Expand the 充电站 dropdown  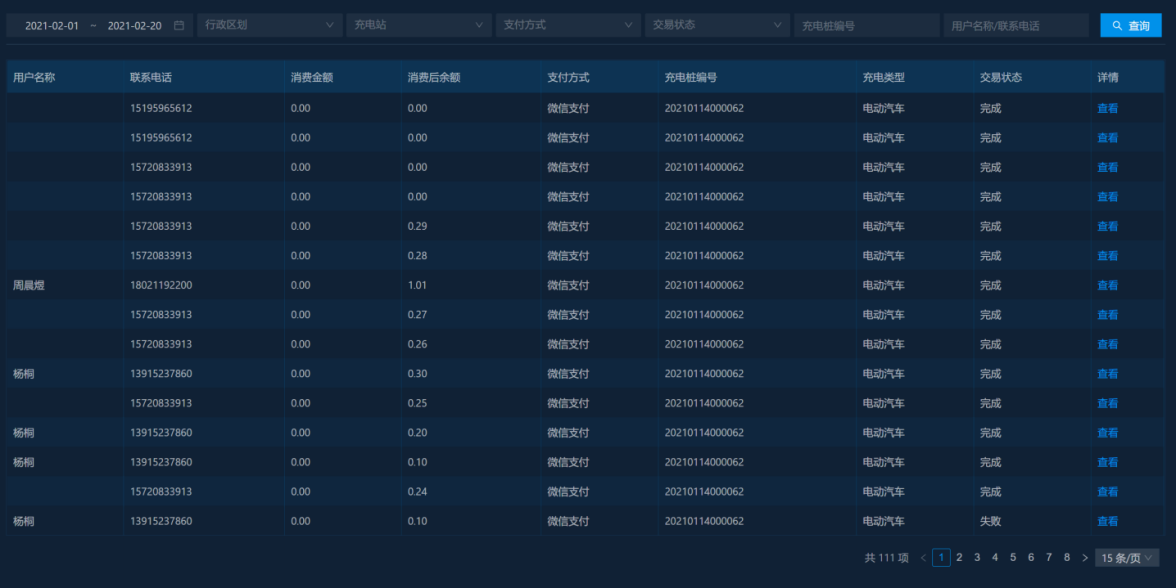click(417, 25)
